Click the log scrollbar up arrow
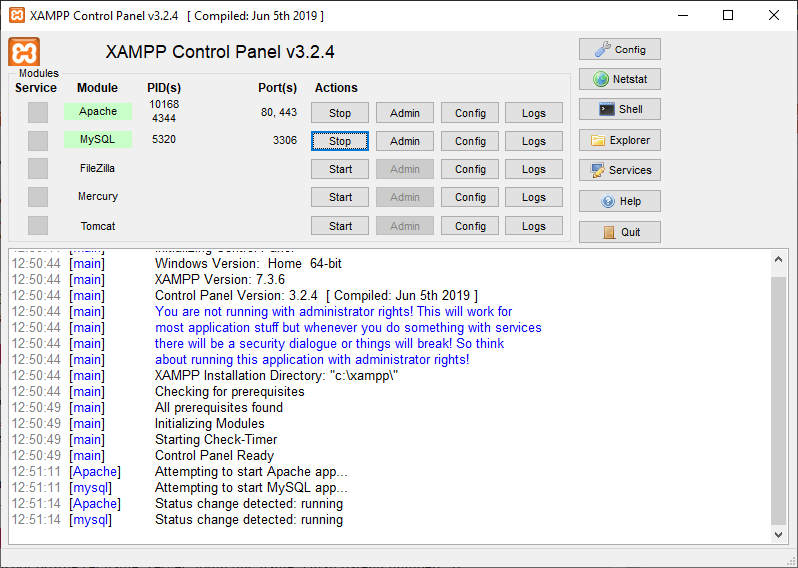This screenshot has width=798, height=568. click(778, 260)
